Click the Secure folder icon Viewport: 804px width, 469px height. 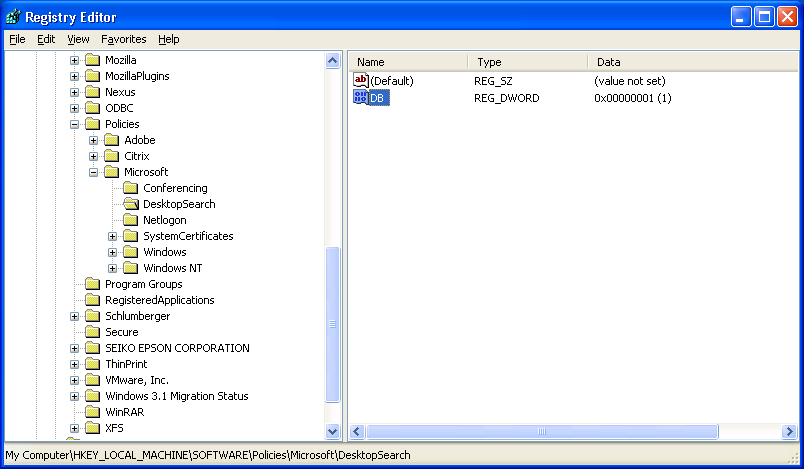coord(93,332)
